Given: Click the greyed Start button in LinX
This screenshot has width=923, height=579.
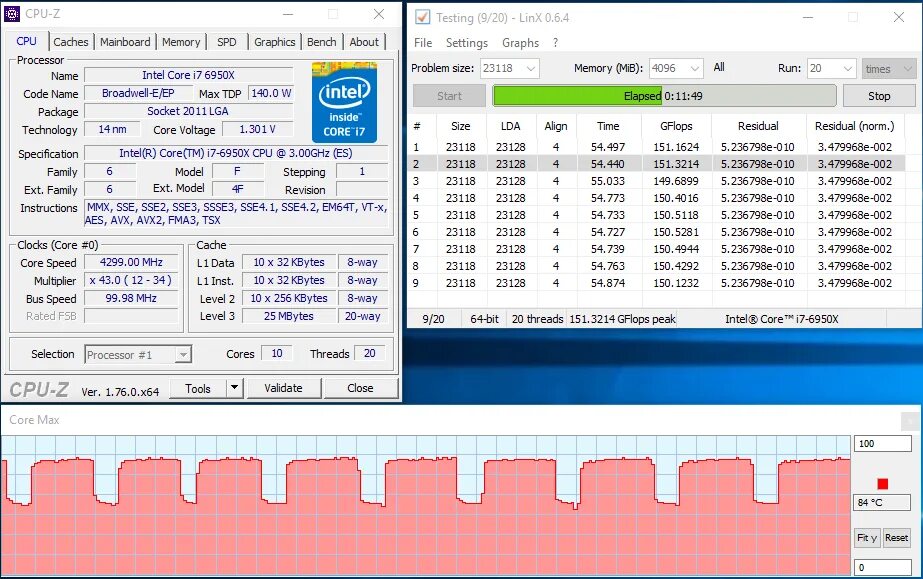Looking at the screenshot, I should (x=449, y=96).
